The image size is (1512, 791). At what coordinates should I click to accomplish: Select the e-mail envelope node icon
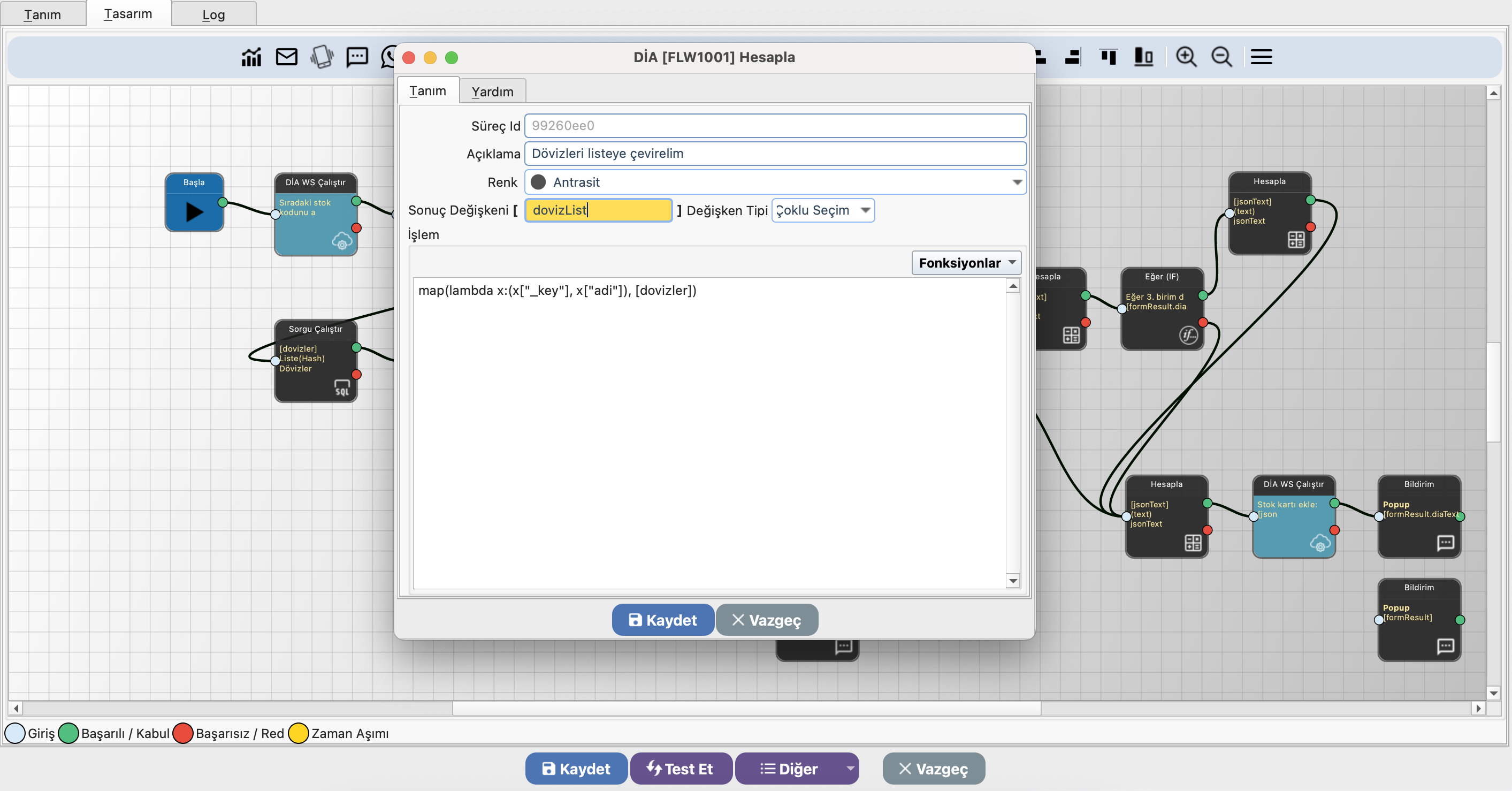pyautogui.click(x=286, y=57)
